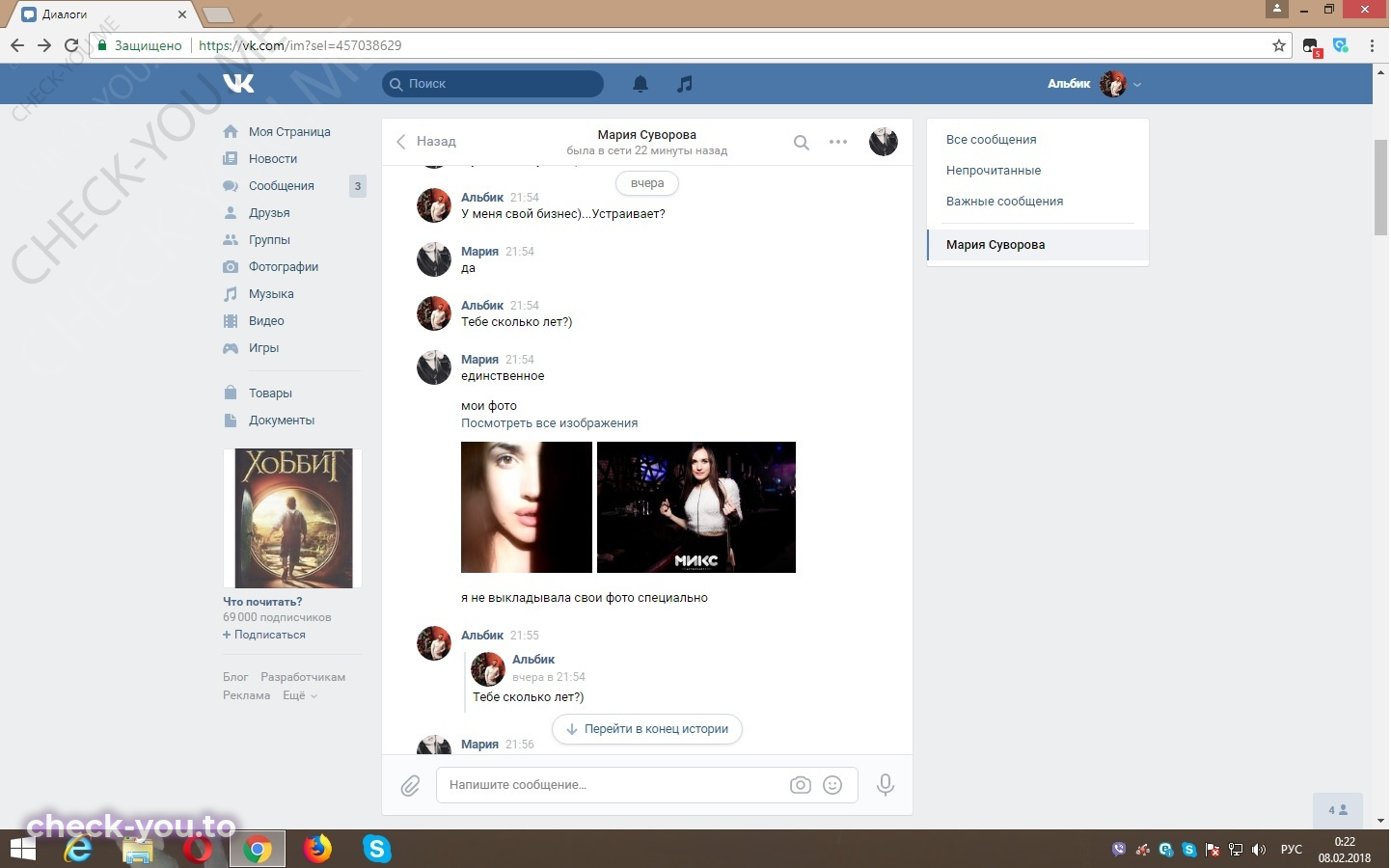Close the Диалоги browser tab
Viewport: 1391px width, 868px height.
click(x=182, y=14)
